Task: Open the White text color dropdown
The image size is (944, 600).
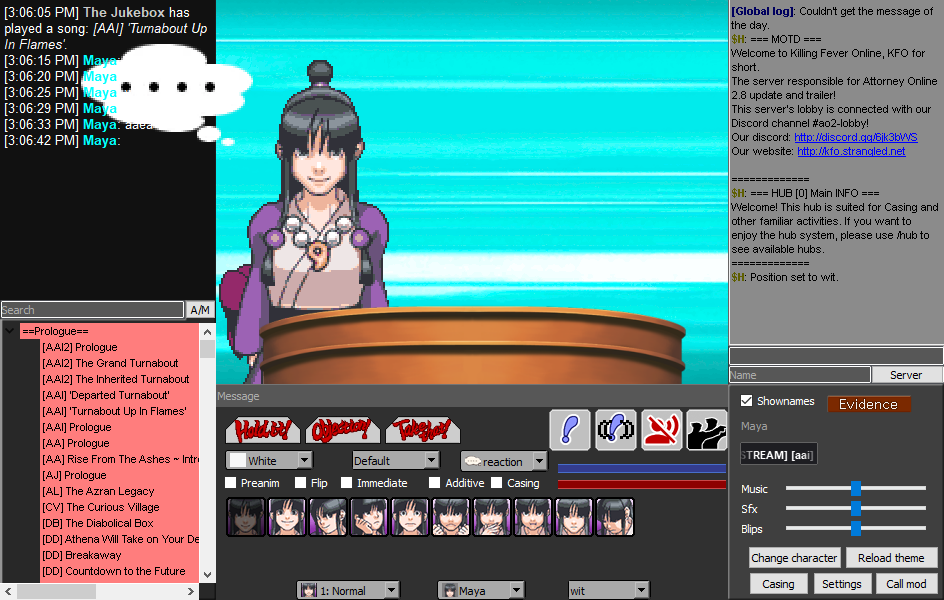Action: (269, 460)
